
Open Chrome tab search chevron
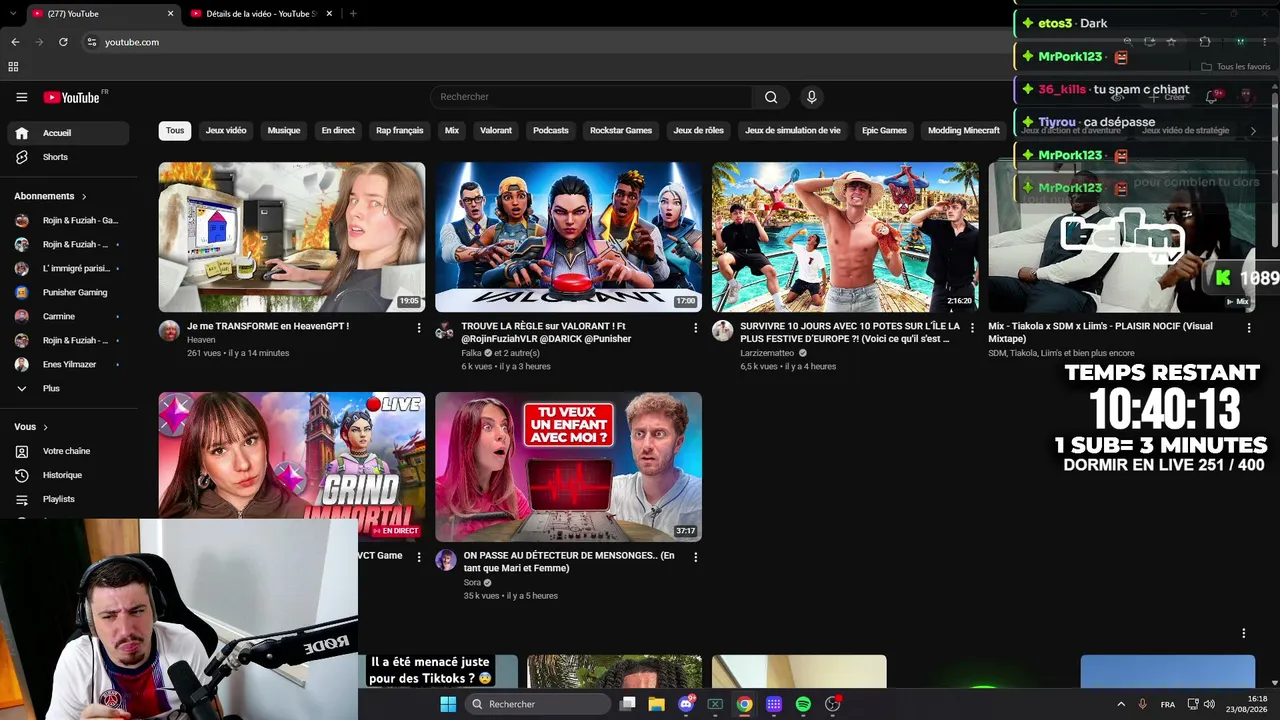click(x=12, y=14)
